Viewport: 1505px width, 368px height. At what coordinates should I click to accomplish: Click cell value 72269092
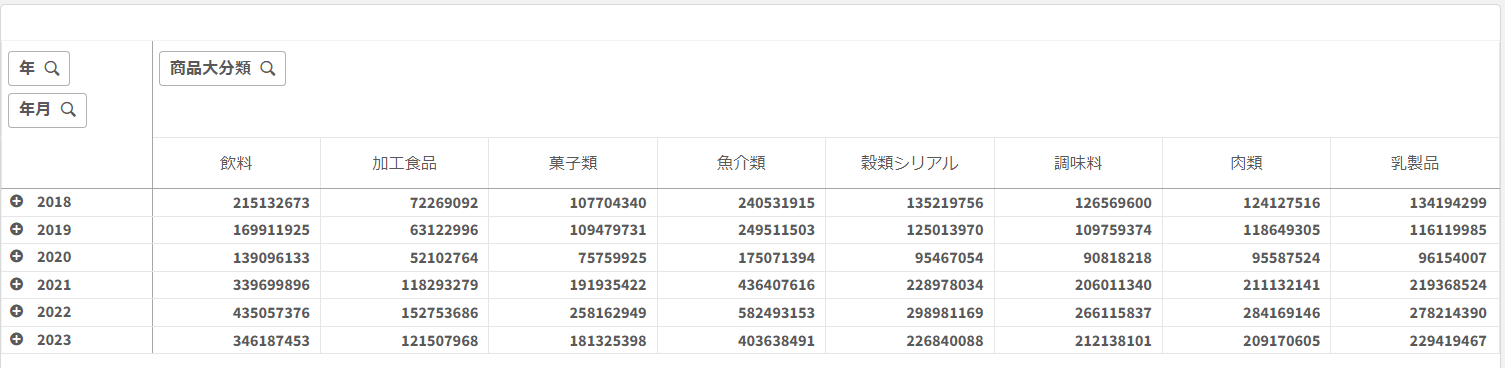444,202
